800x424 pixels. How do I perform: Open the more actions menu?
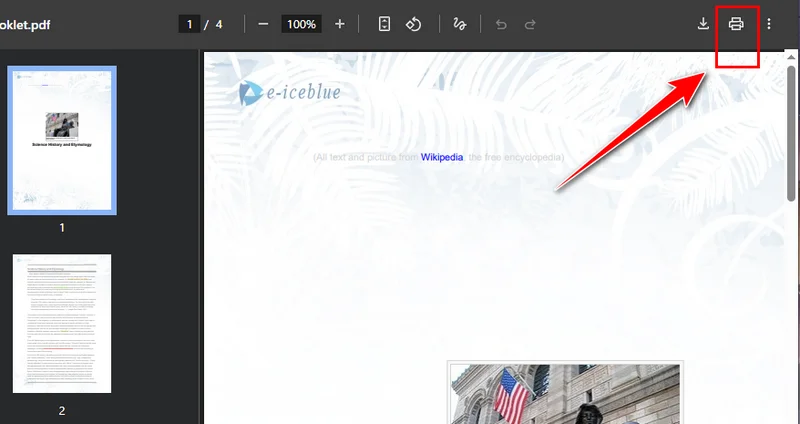(769, 23)
